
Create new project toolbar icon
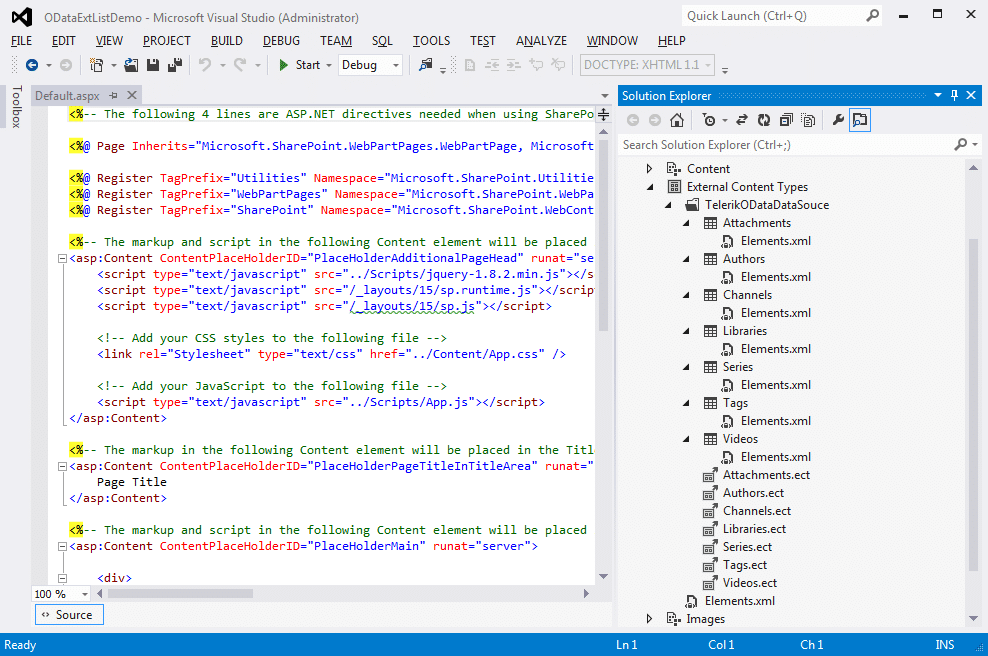pyautogui.click(x=96, y=65)
